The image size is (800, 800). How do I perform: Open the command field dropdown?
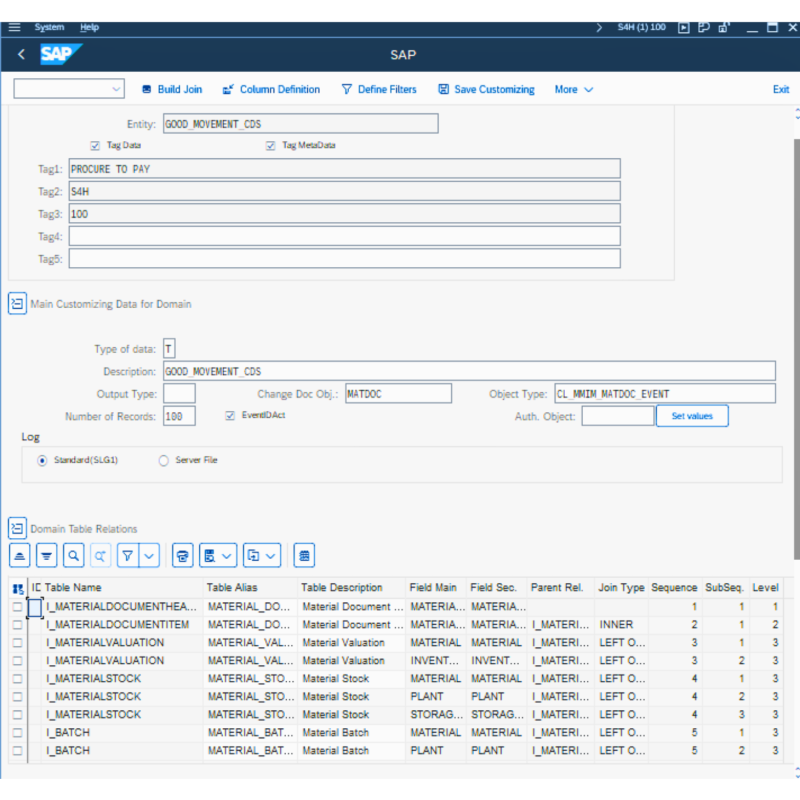(x=115, y=90)
